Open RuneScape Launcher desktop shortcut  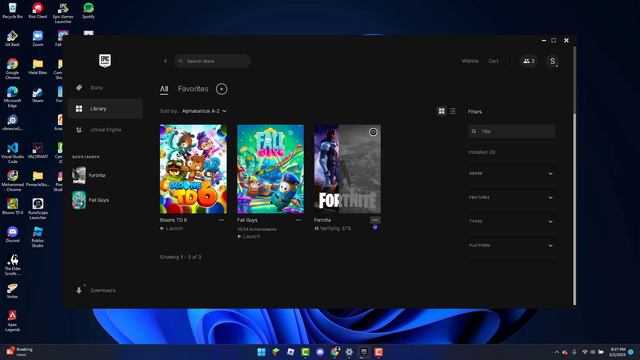pos(38,209)
